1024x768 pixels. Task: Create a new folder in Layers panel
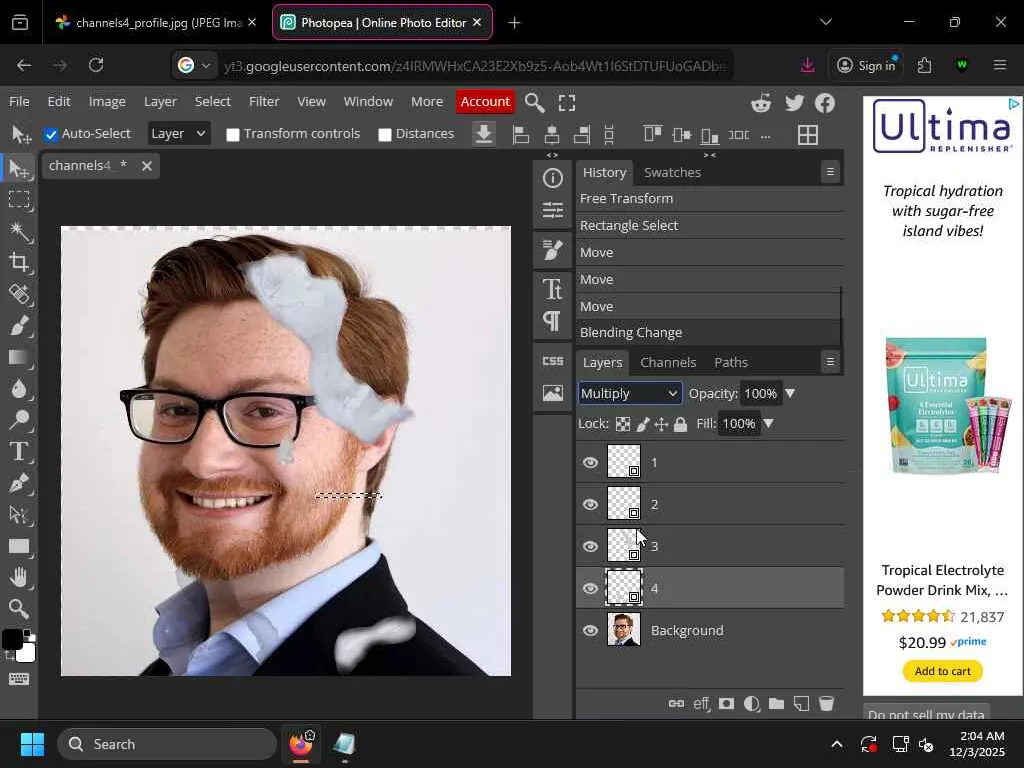(776, 704)
